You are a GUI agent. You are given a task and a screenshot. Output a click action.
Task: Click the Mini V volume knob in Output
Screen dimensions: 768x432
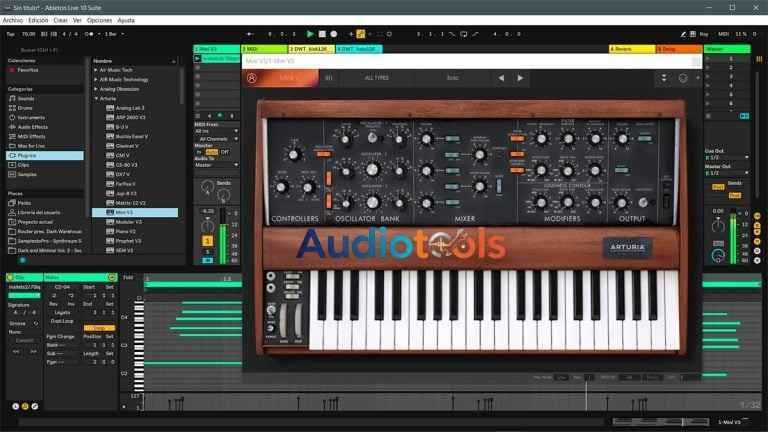622,139
